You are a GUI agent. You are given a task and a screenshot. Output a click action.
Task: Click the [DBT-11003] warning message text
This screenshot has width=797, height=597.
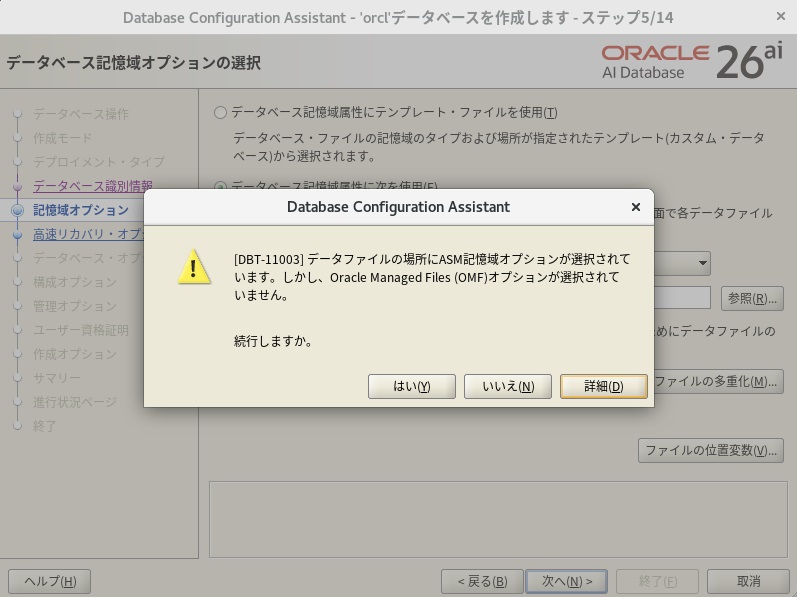pos(432,277)
